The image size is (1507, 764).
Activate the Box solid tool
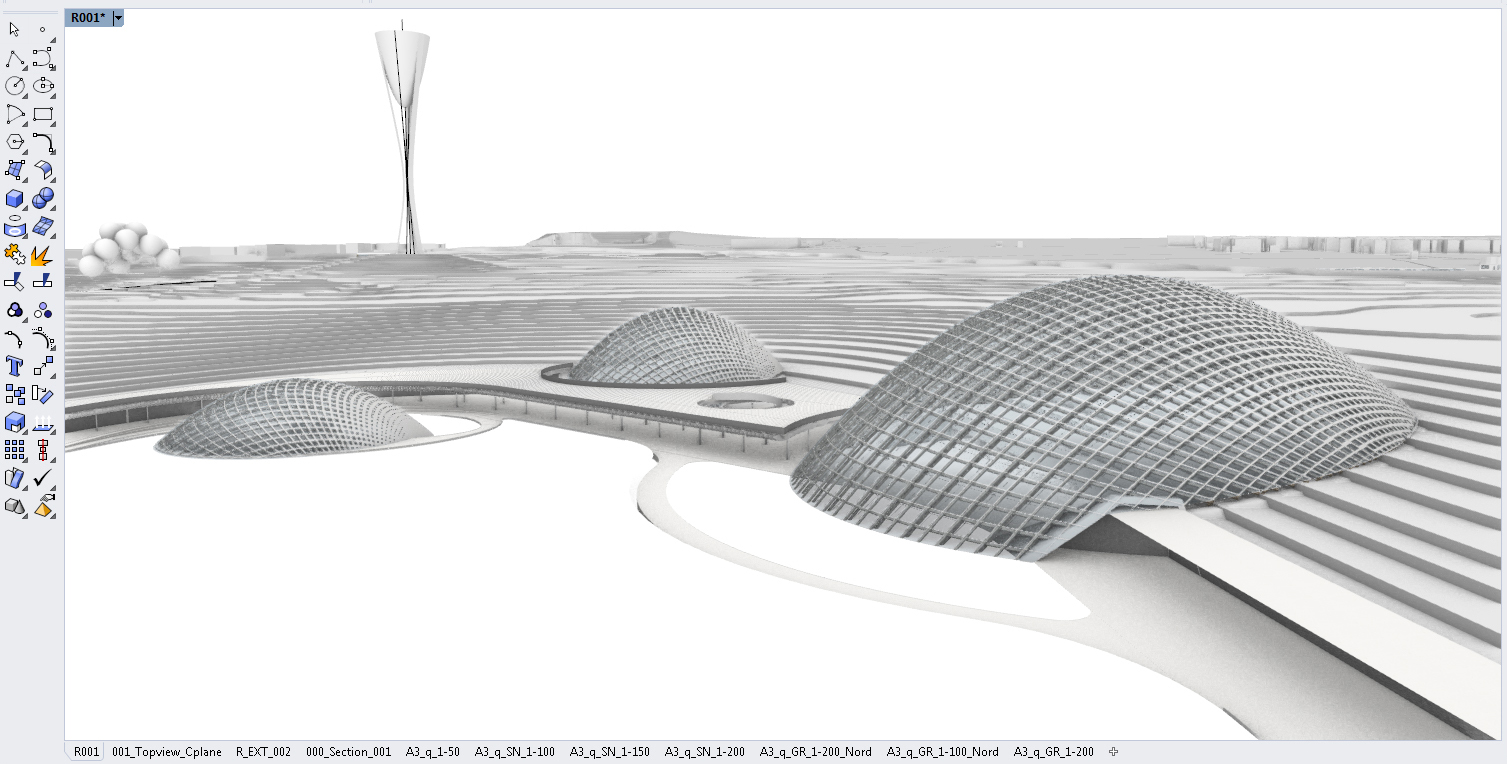15,198
